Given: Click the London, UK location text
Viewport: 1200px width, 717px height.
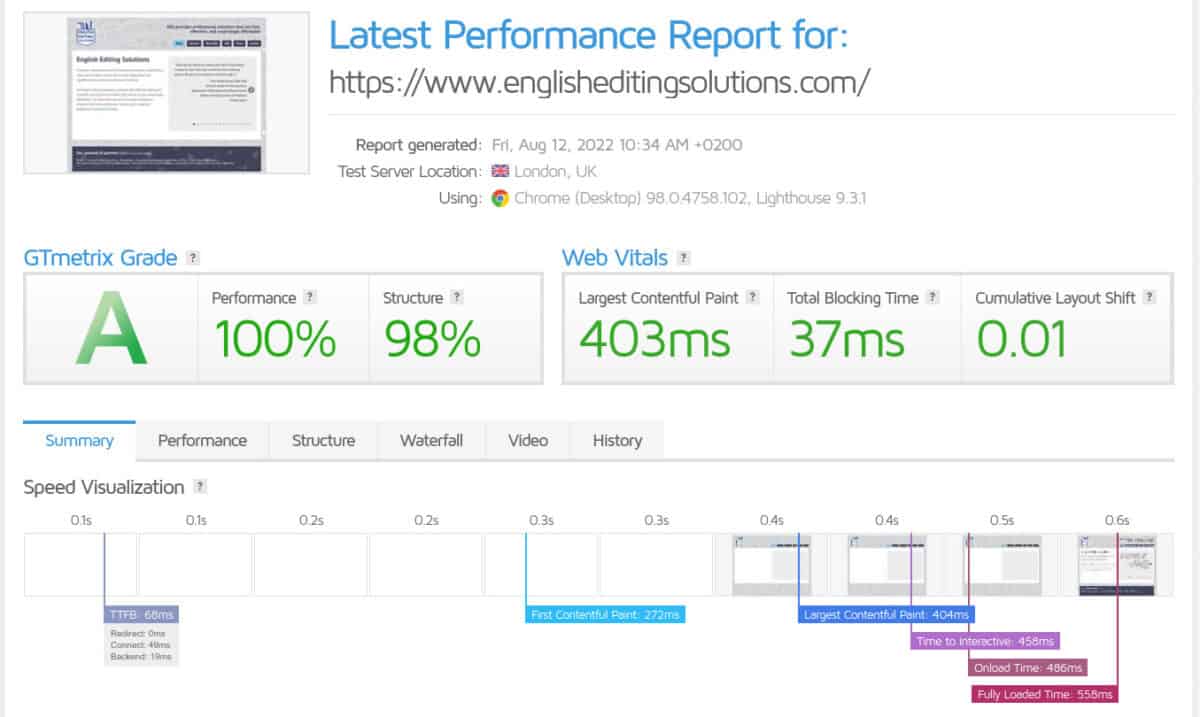Looking at the screenshot, I should point(555,171).
